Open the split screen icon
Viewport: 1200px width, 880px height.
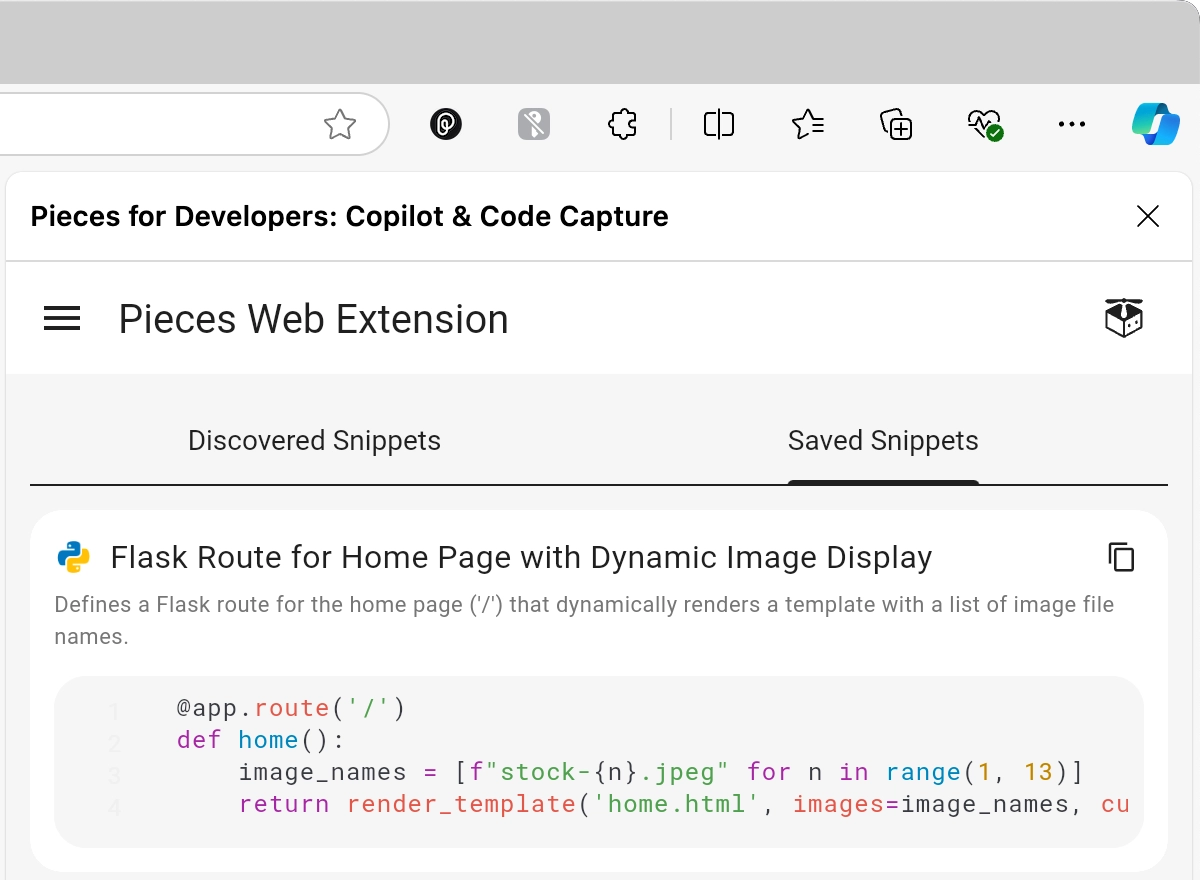pos(718,124)
